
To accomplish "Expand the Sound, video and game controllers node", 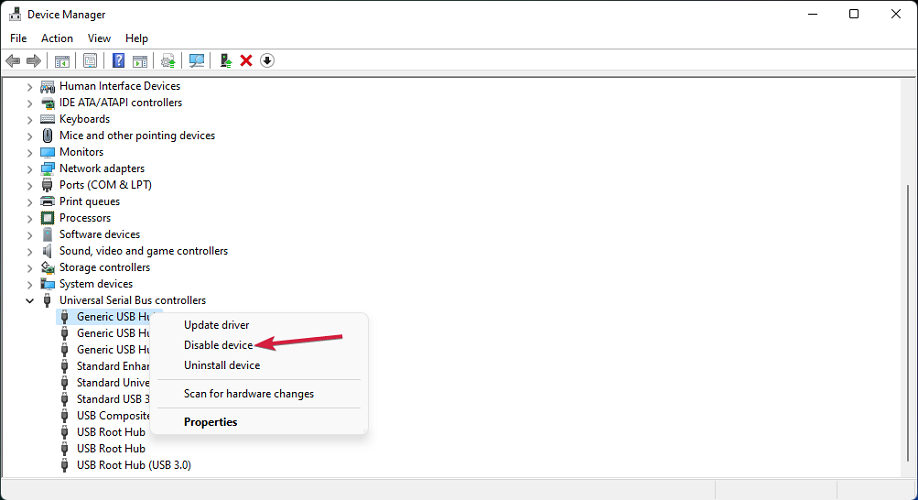I will point(30,251).
